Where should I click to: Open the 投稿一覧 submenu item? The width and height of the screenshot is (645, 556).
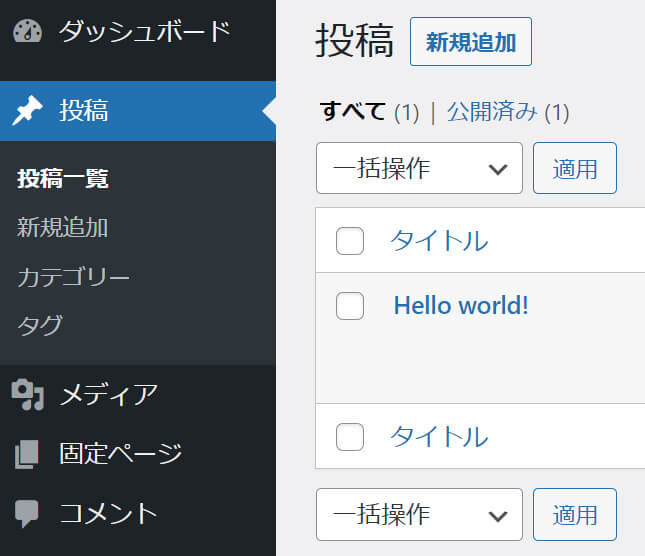(63, 179)
